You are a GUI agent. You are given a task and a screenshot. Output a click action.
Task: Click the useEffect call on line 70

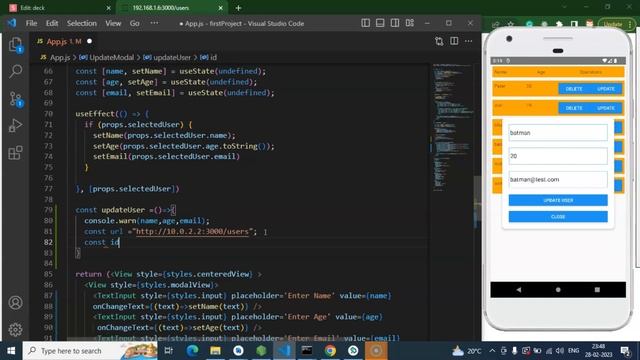95,114
